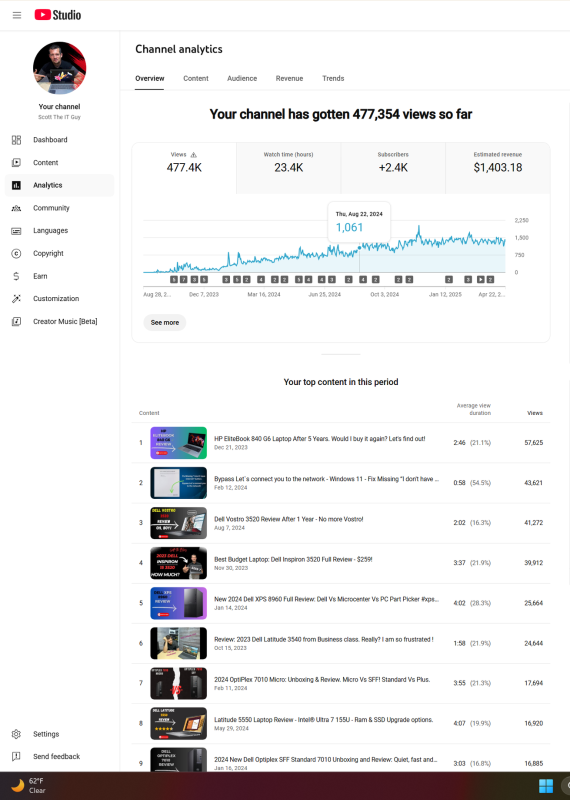Viewport: 570px width, 800px height.
Task: Click the 43,621 views value
Action: click(533, 483)
